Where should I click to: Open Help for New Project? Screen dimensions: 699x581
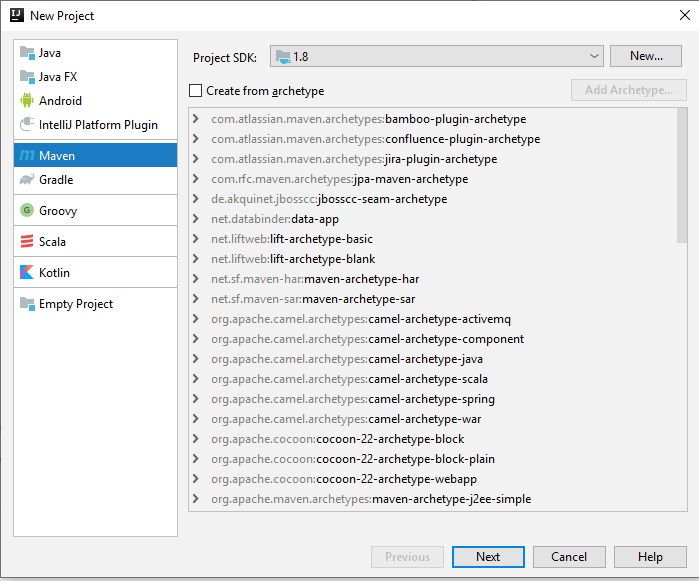point(650,557)
